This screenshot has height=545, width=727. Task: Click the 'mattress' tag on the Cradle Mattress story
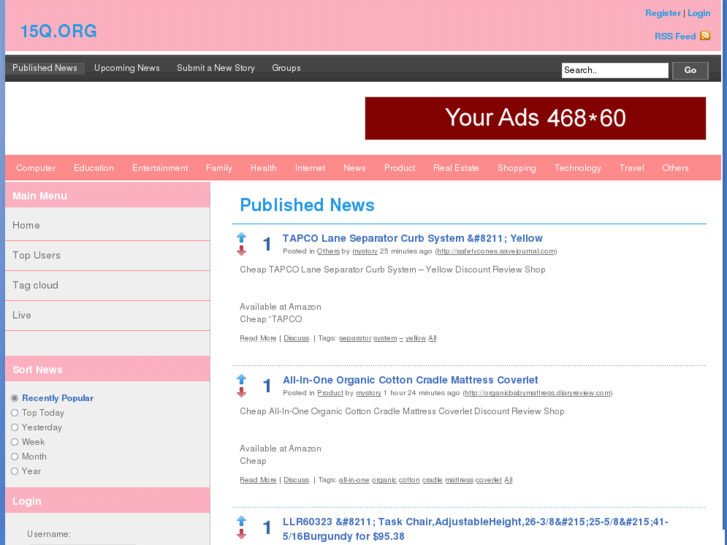pos(459,480)
